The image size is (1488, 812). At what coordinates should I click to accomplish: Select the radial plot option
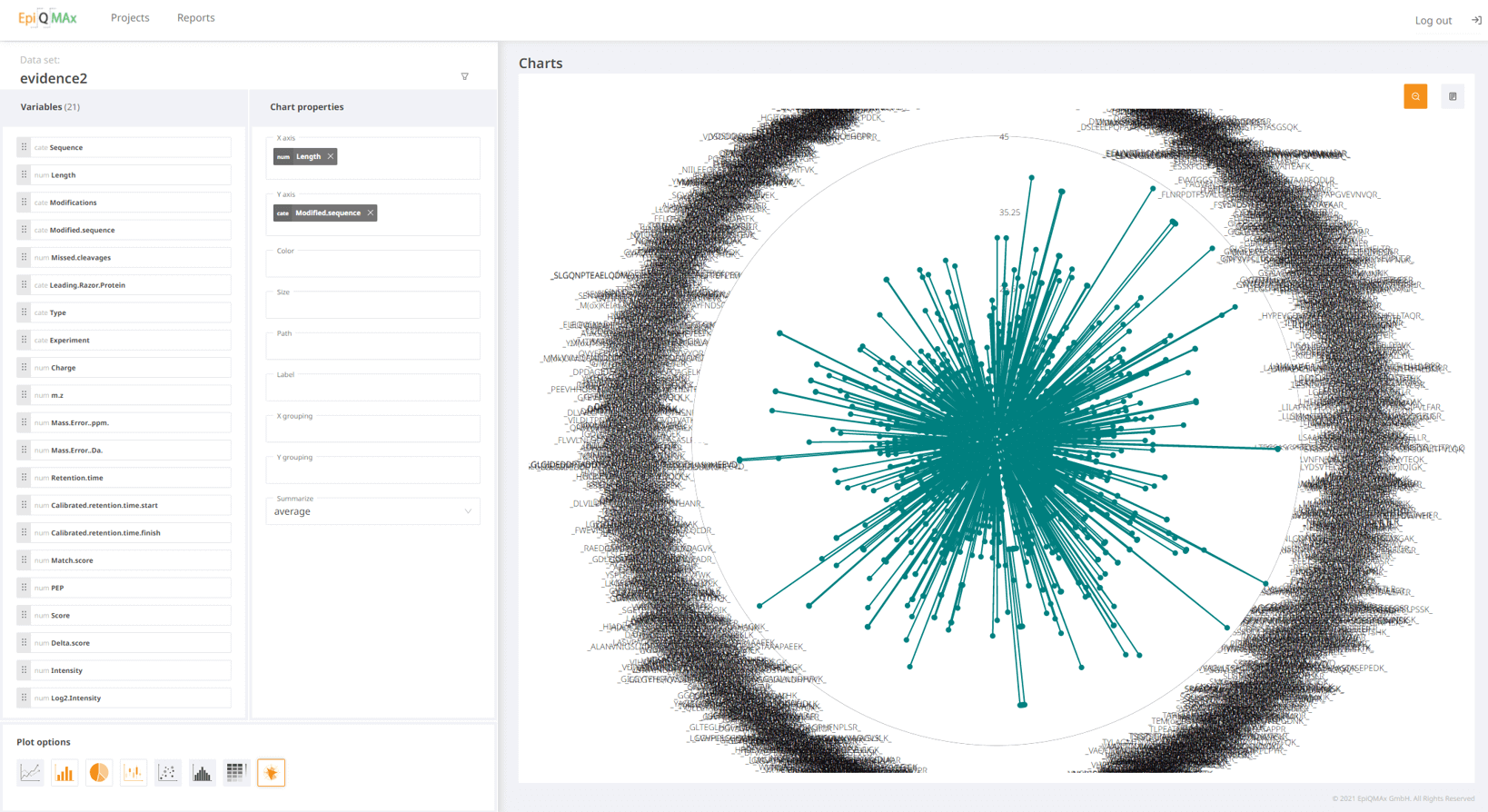click(x=271, y=772)
